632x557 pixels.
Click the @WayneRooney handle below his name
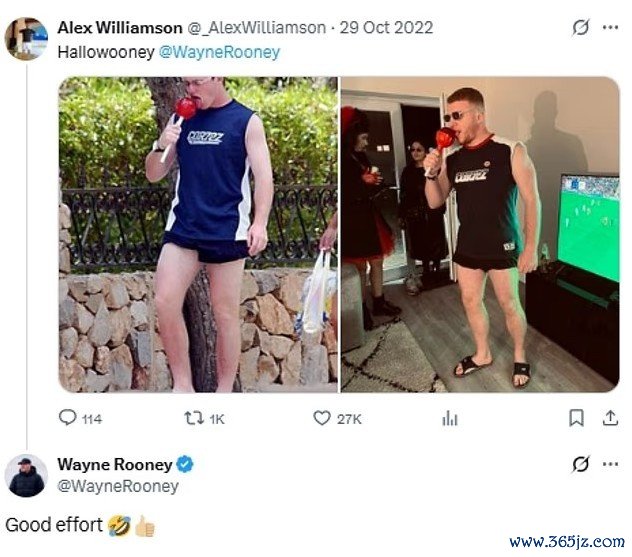pyautogui.click(x=118, y=486)
